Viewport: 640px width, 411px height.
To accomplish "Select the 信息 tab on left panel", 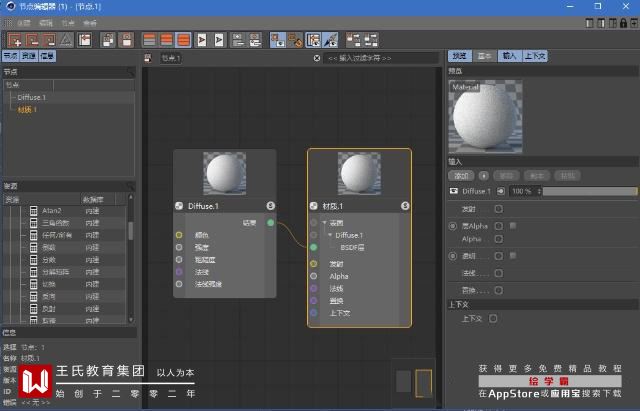I will tap(47, 56).
